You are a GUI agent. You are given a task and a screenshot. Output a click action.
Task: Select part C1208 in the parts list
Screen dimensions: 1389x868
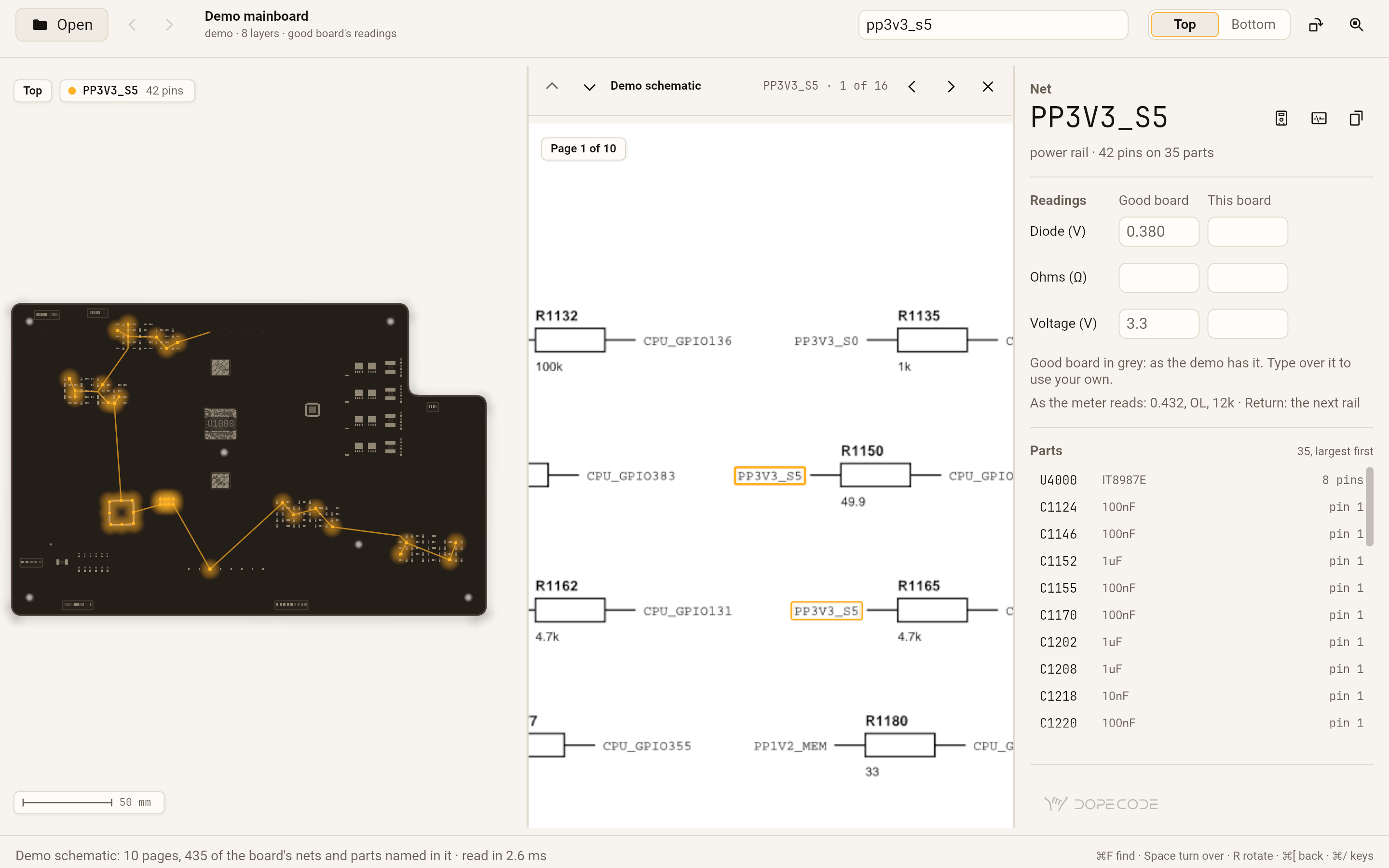pyautogui.click(x=1201, y=669)
